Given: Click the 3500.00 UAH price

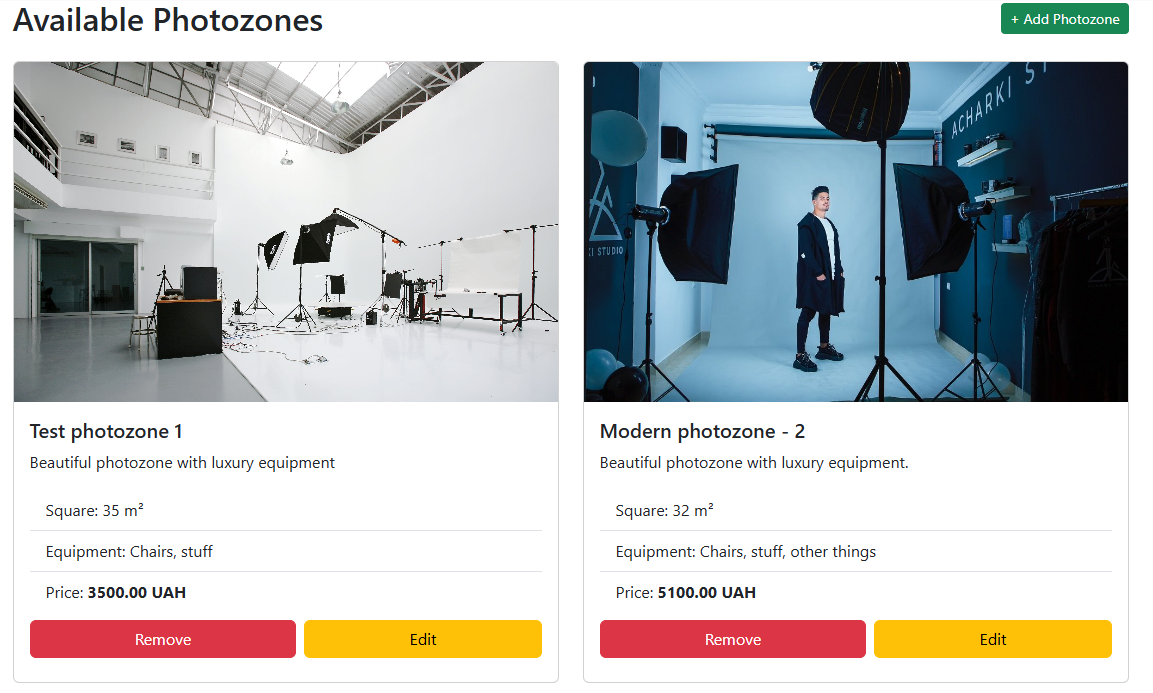Looking at the screenshot, I should click(137, 593).
